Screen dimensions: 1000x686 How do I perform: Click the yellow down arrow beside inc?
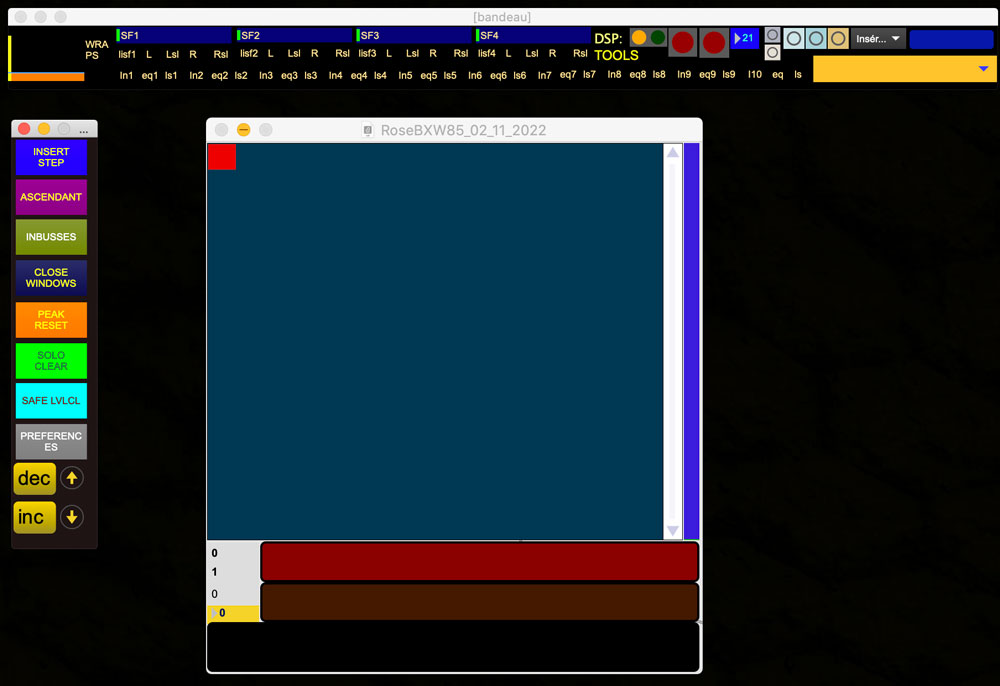71,517
